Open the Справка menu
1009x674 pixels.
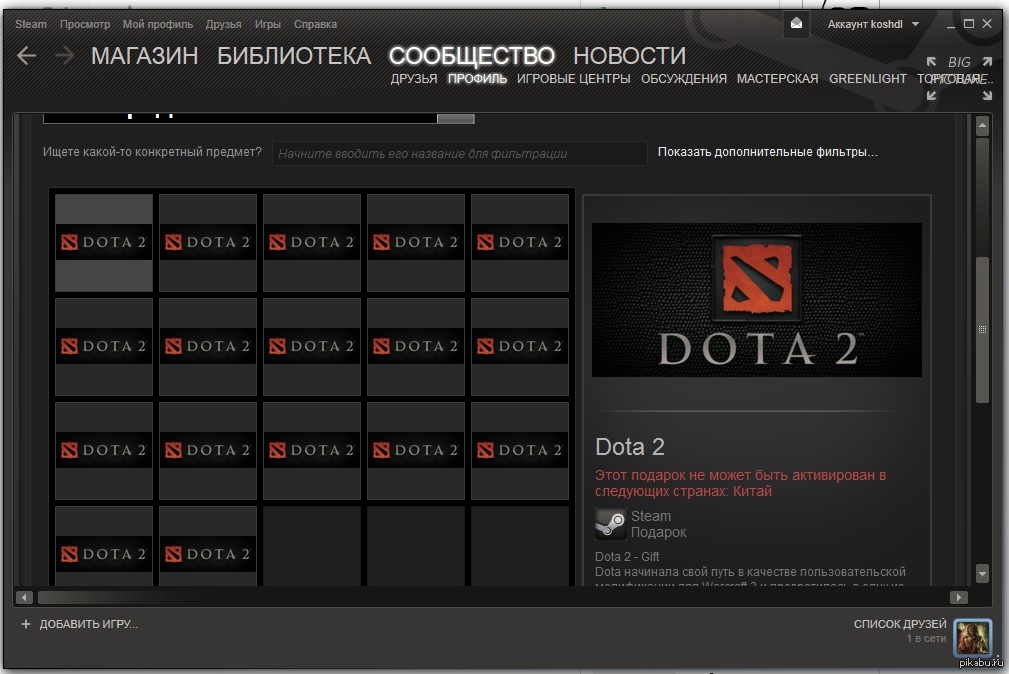coord(315,24)
